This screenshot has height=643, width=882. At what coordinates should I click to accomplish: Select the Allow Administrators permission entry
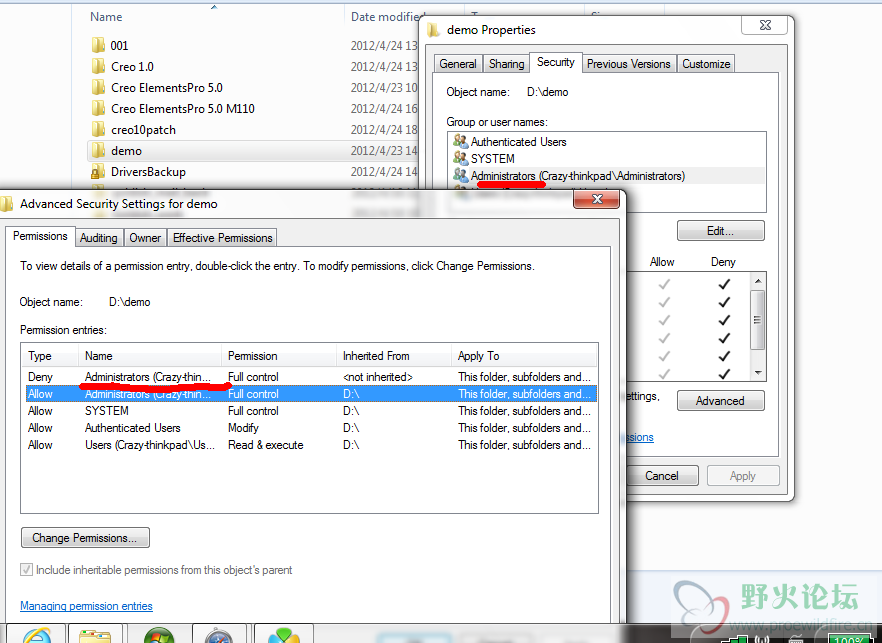point(309,394)
